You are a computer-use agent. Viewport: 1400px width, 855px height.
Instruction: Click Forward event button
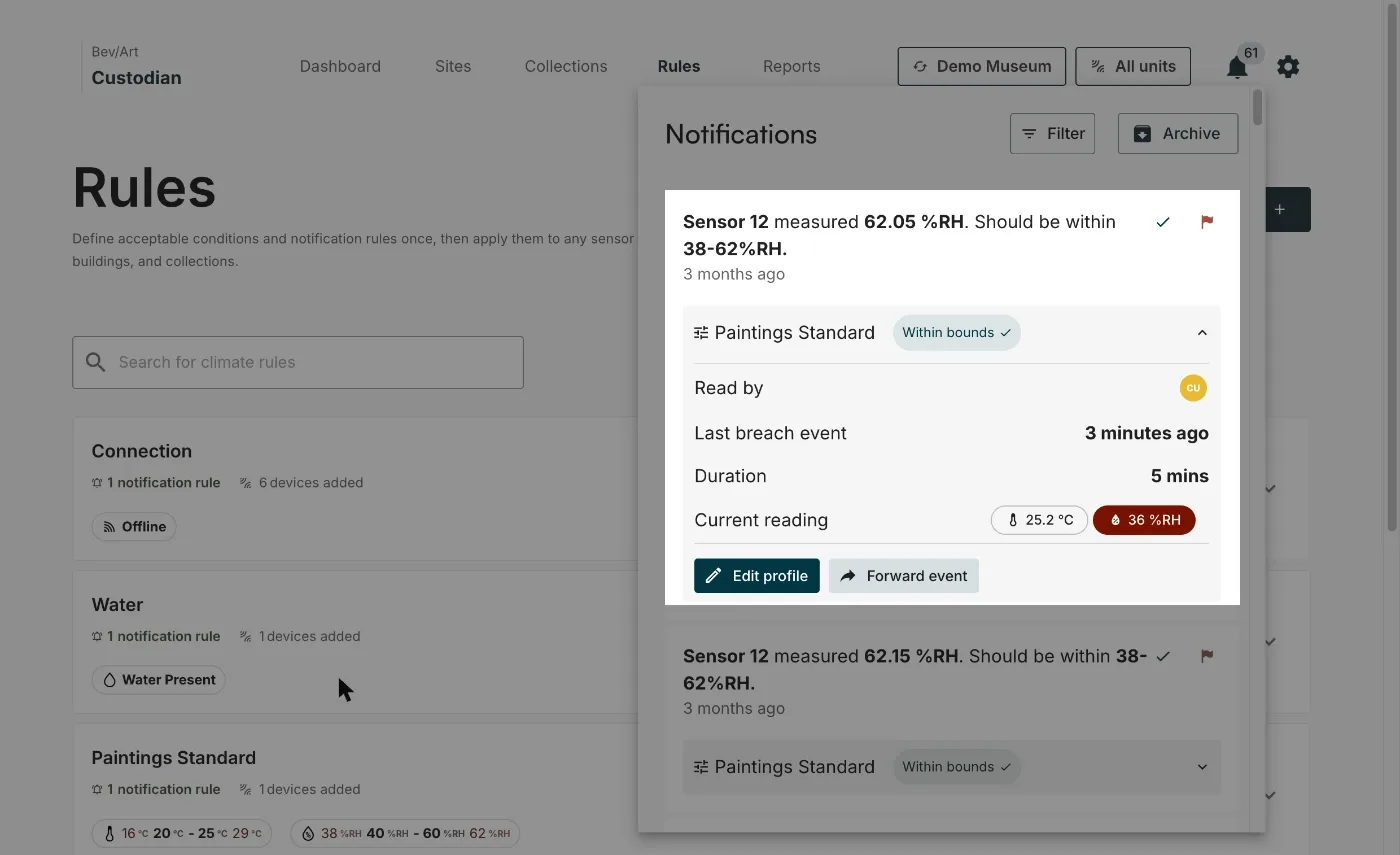coord(904,576)
